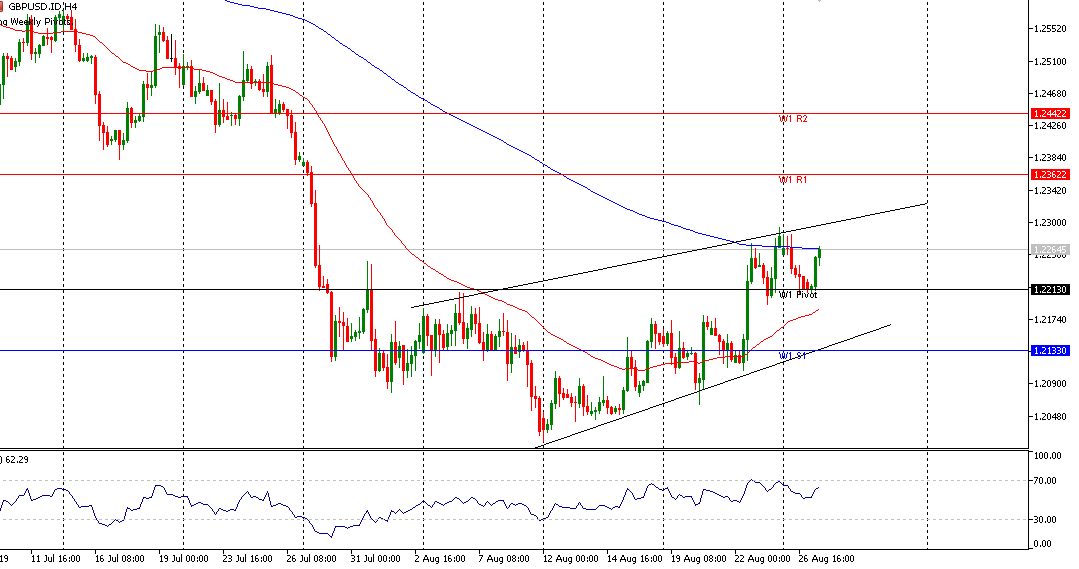Click the 14 Aug 16:00 time label
The height and width of the screenshot is (569, 1079).
pyautogui.click(x=634, y=559)
